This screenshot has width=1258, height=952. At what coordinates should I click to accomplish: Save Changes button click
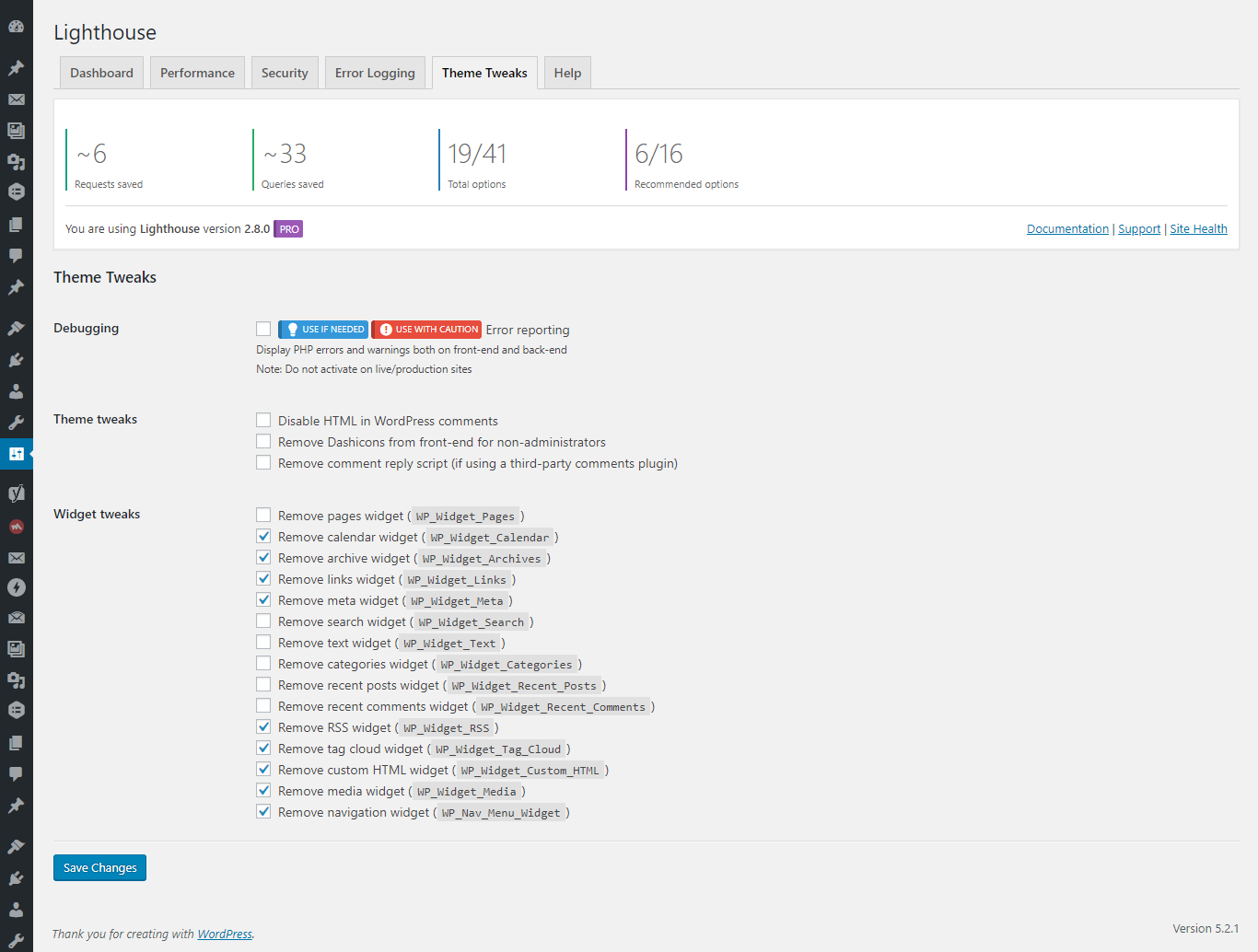[99, 868]
